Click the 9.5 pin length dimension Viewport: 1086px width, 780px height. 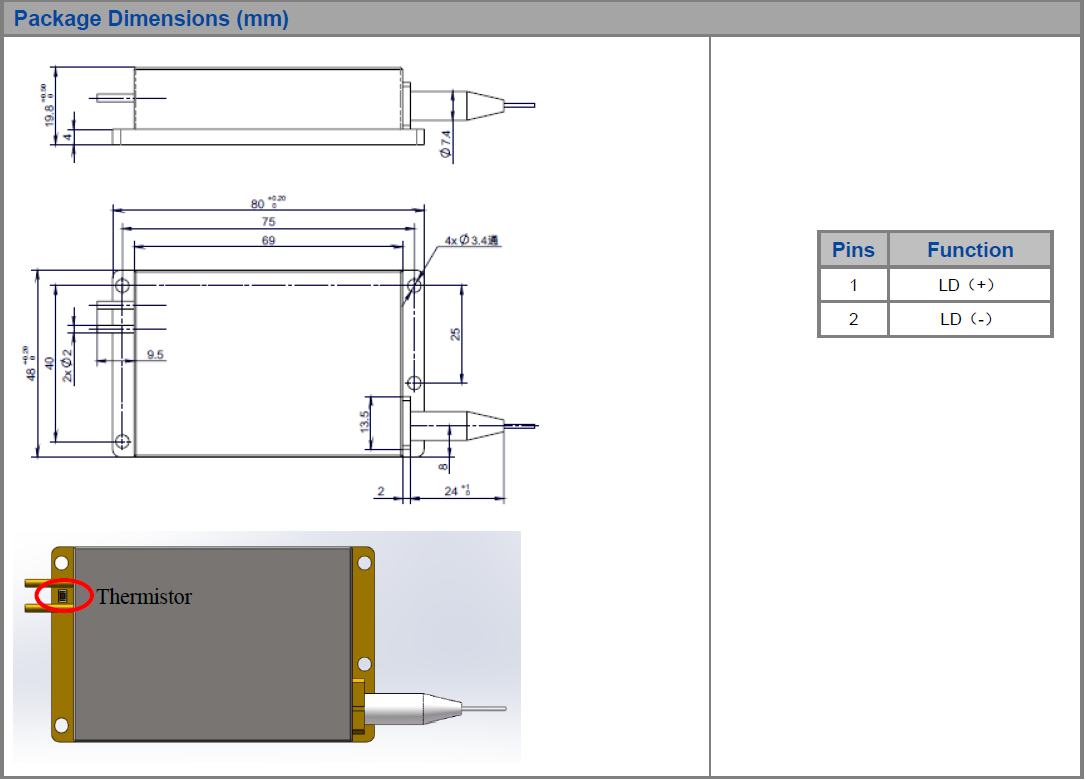pyautogui.click(x=155, y=355)
